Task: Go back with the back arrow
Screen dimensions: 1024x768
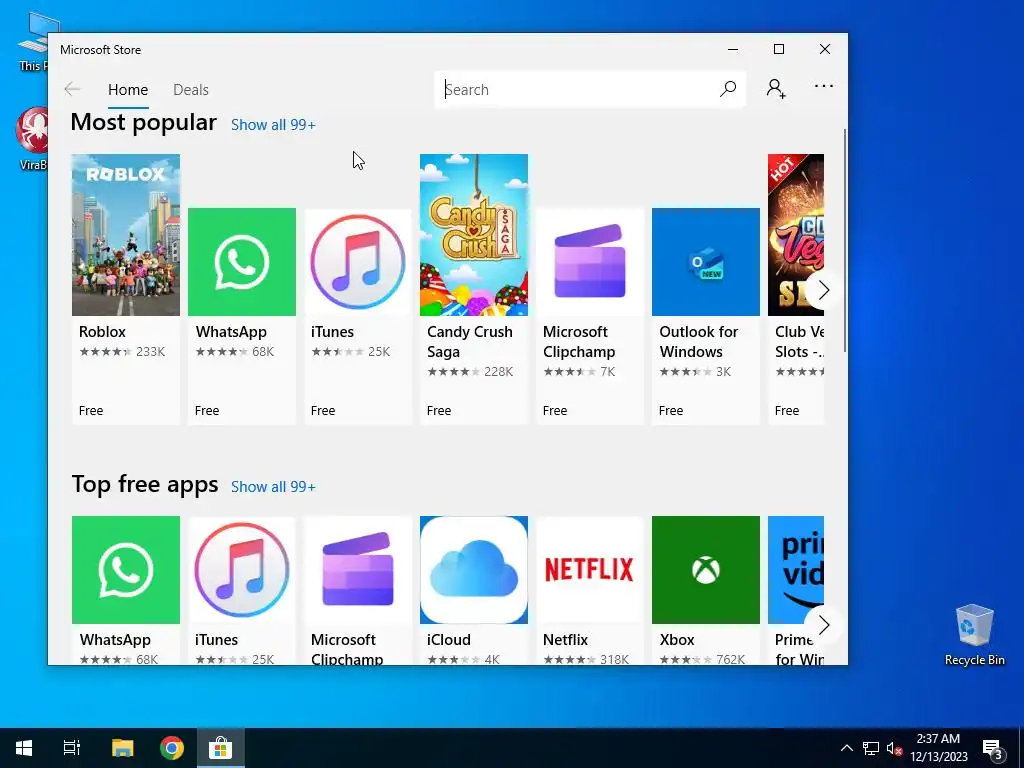Action: (72, 89)
